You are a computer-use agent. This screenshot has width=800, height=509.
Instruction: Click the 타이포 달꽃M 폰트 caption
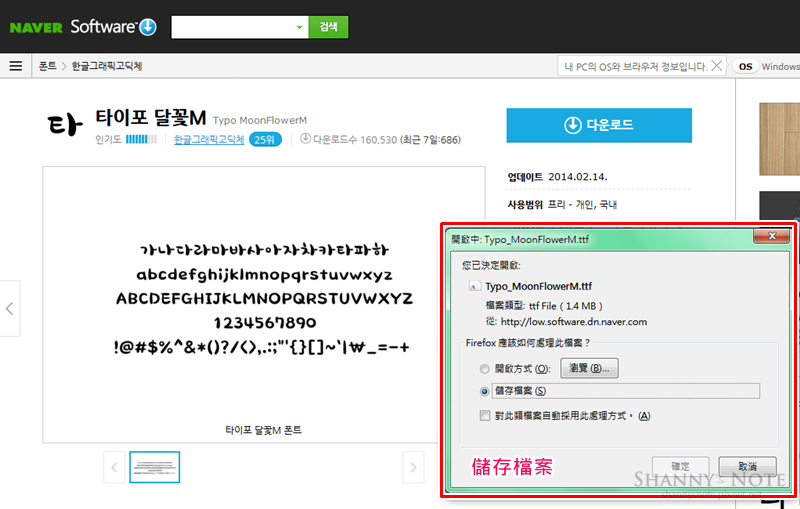pyautogui.click(x=263, y=430)
